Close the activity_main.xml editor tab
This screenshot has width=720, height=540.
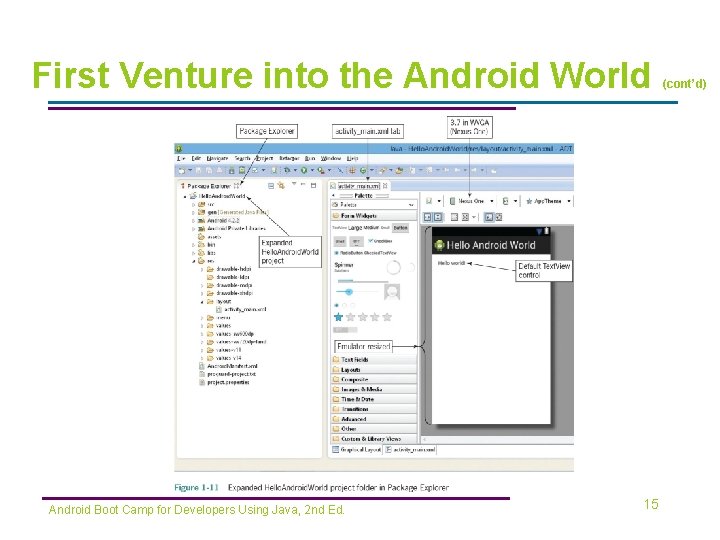pos(385,186)
